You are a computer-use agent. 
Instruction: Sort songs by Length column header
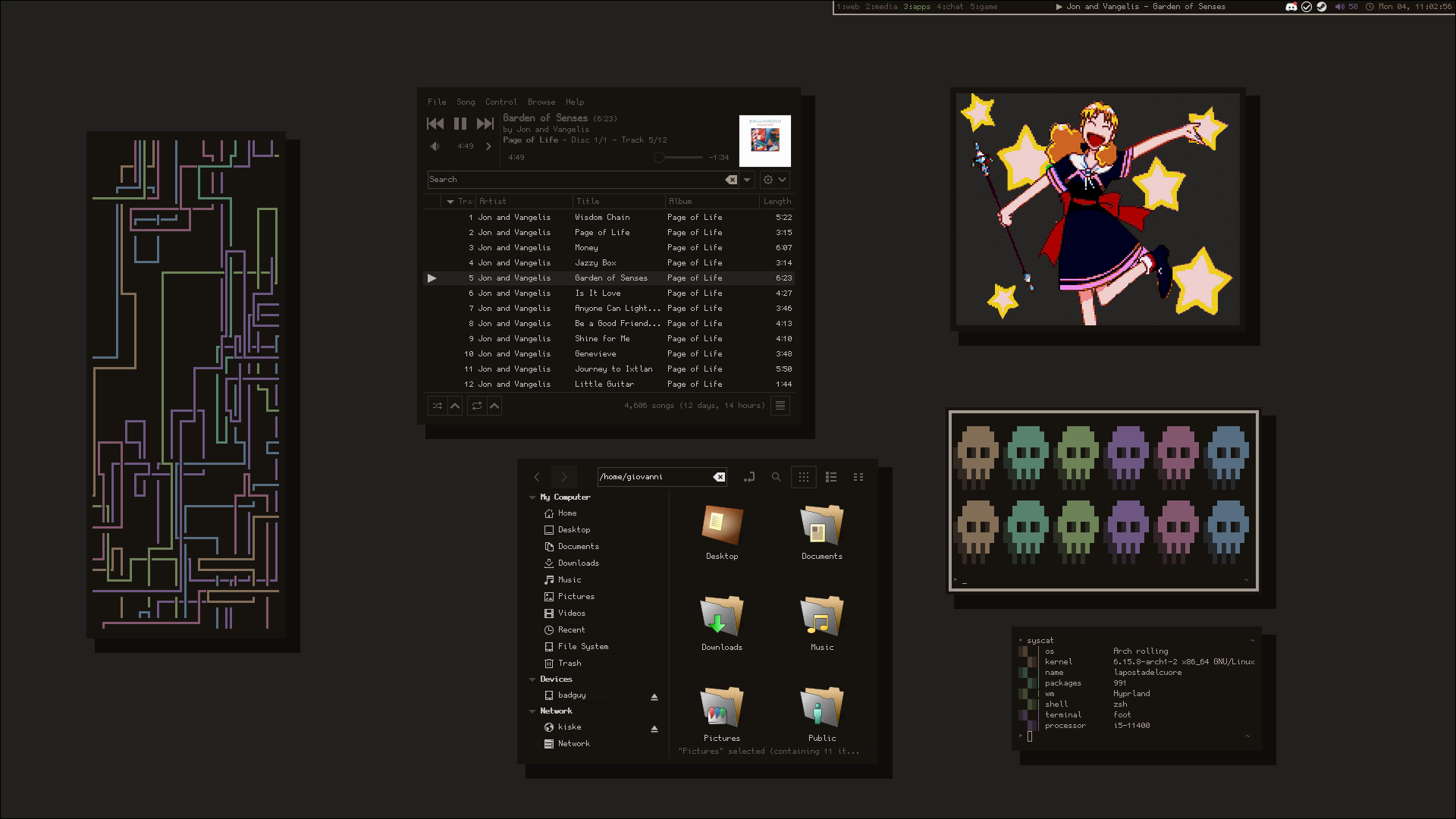pos(777,202)
